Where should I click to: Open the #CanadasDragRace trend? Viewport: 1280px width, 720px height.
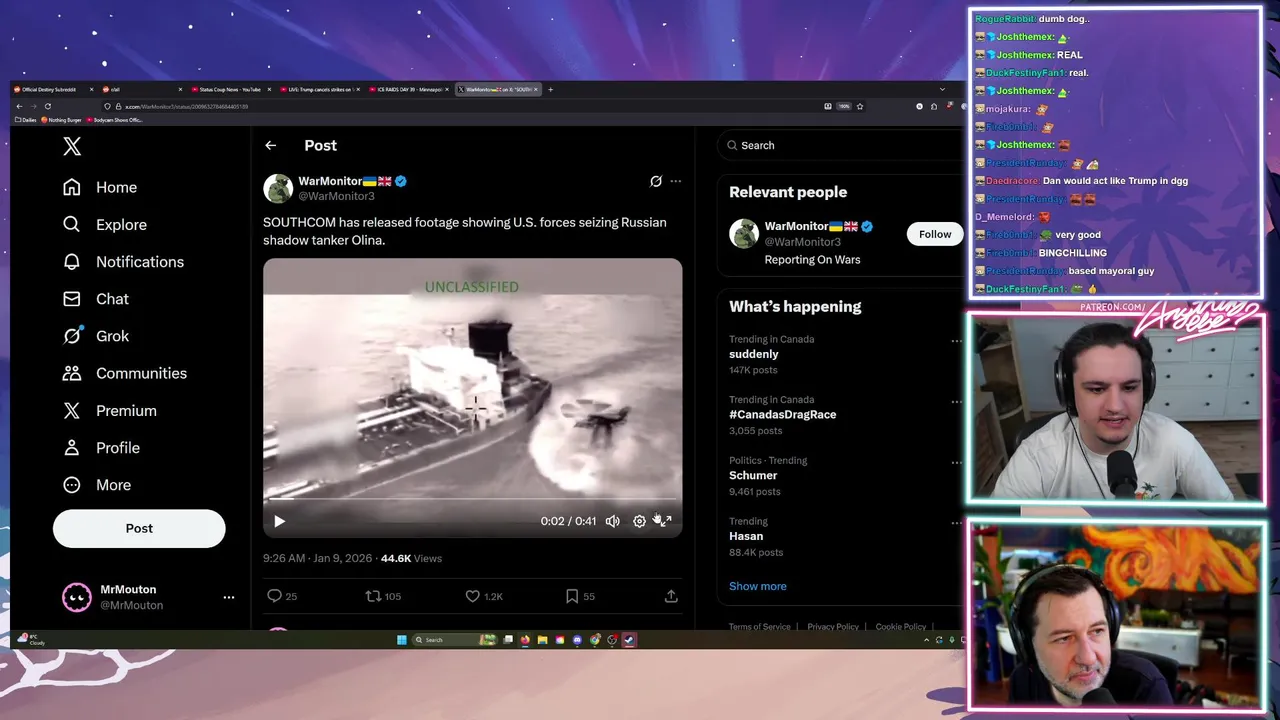[782, 415]
